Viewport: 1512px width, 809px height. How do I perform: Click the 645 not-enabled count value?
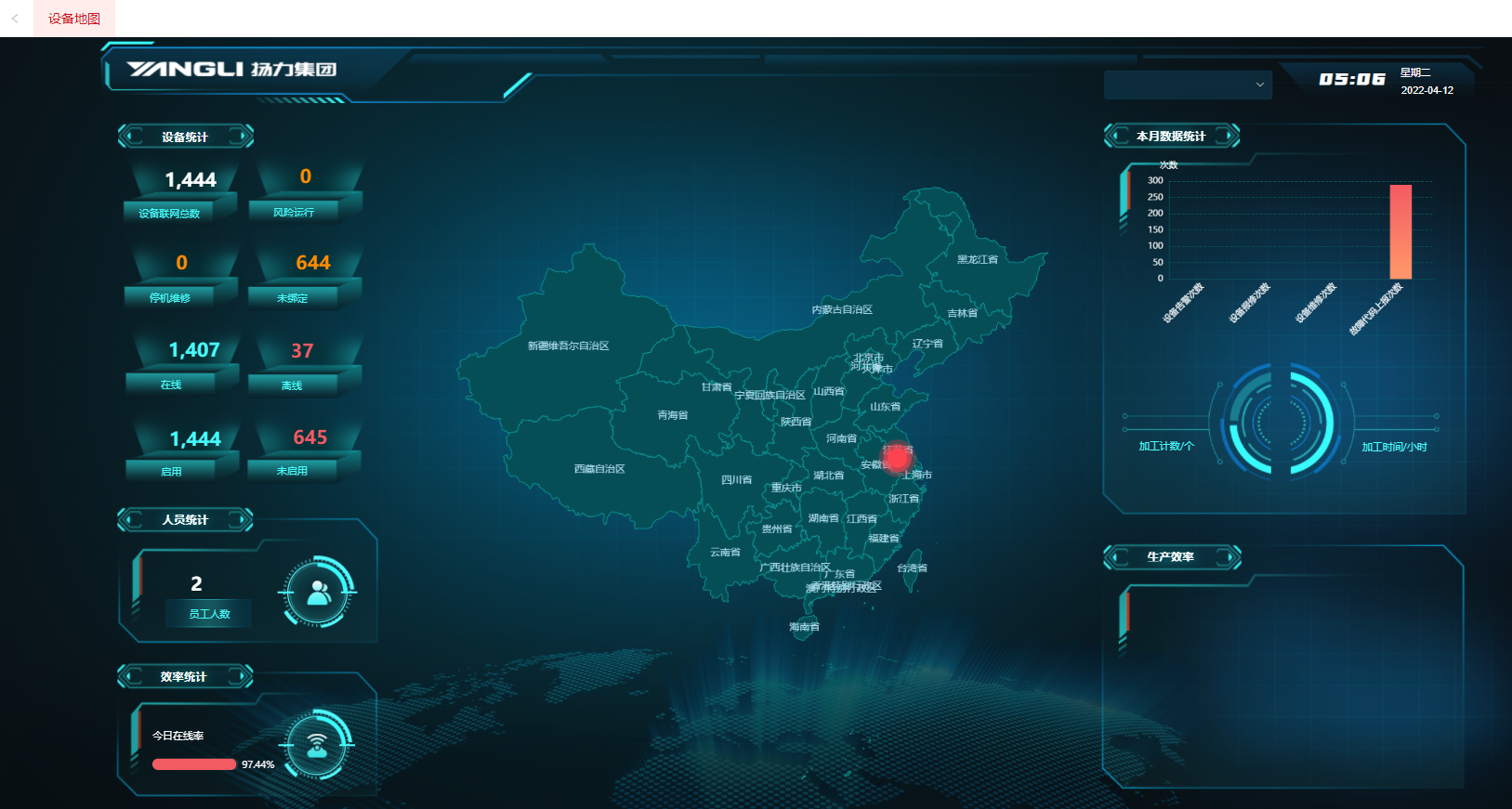coord(310,437)
